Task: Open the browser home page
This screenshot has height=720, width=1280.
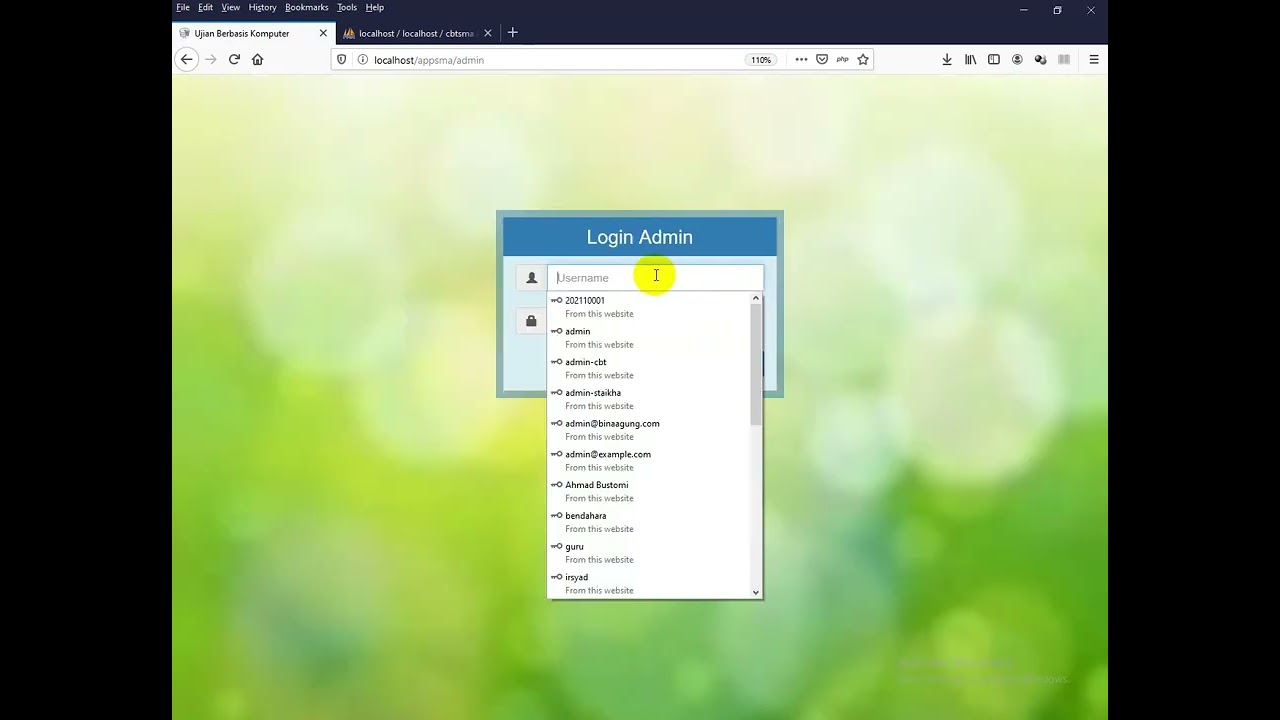Action: point(257,60)
